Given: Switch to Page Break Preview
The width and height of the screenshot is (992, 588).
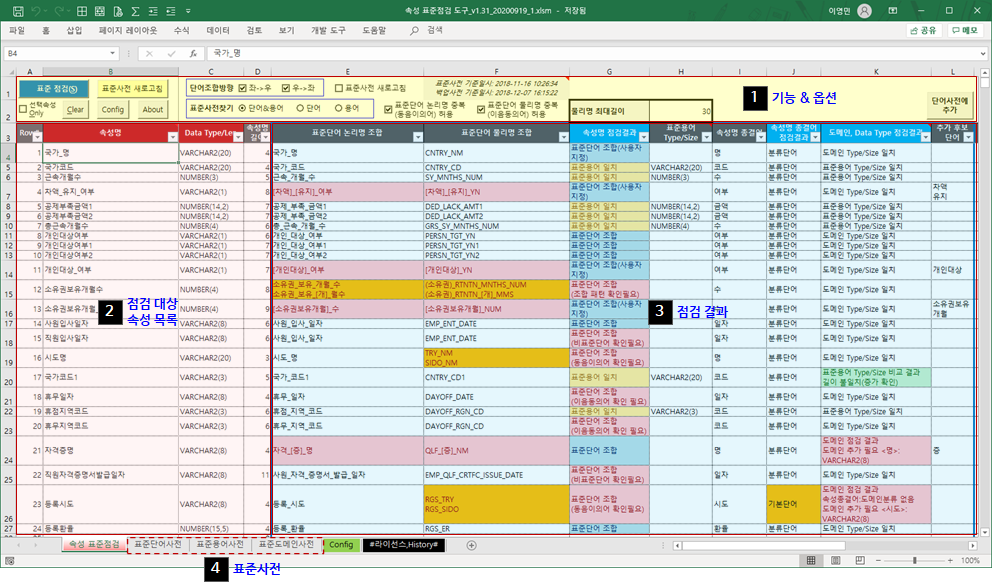Looking at the screenshot, I should click(x=860, y=561).
